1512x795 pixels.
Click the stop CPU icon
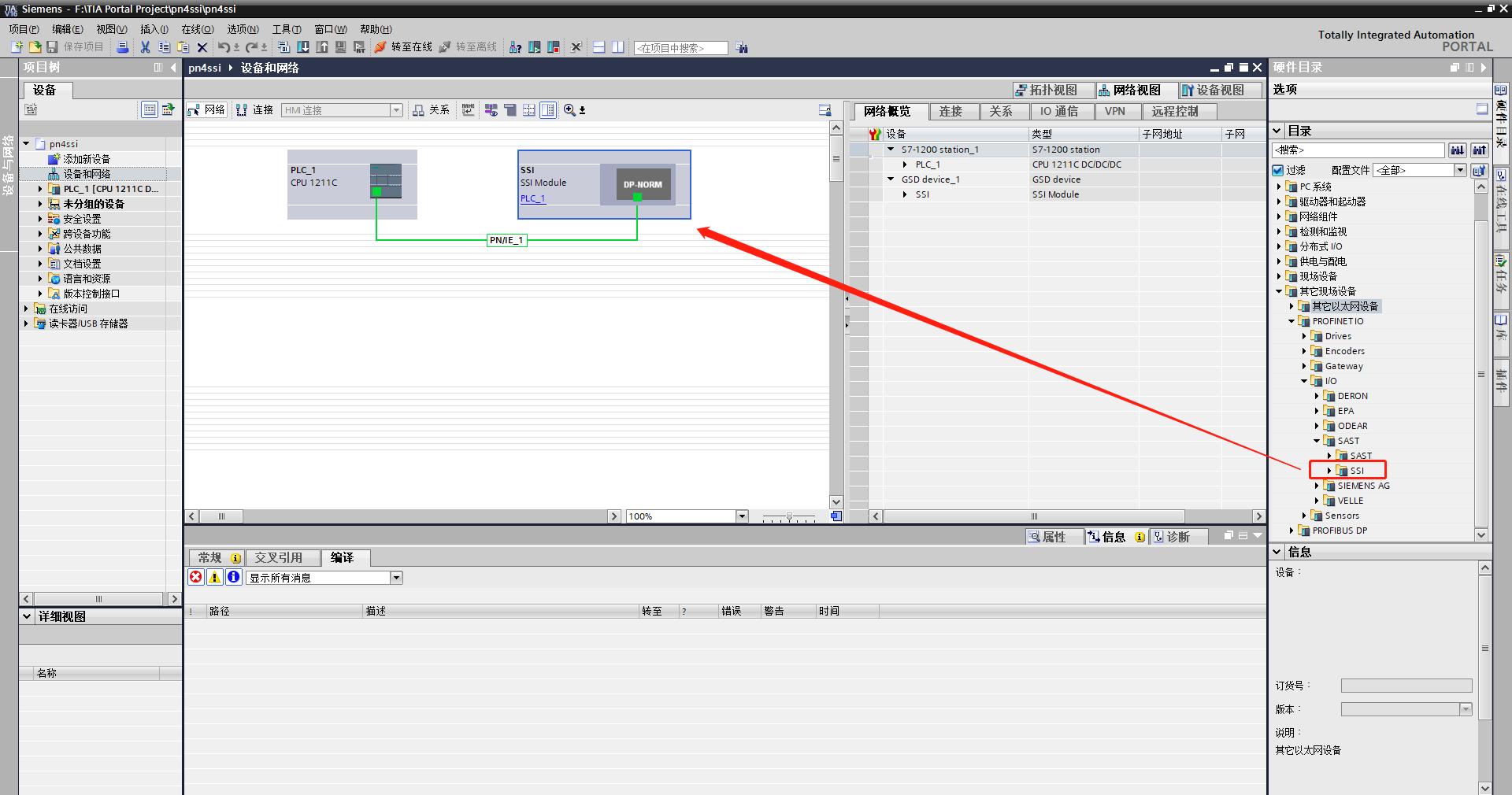[x=554, y=47]
